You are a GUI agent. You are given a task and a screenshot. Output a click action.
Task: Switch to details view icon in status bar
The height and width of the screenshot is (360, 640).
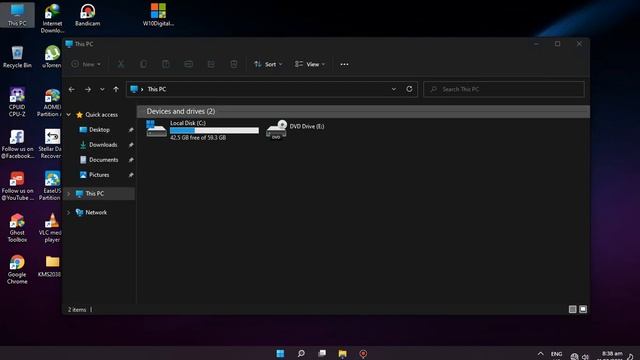pos(572,309)
